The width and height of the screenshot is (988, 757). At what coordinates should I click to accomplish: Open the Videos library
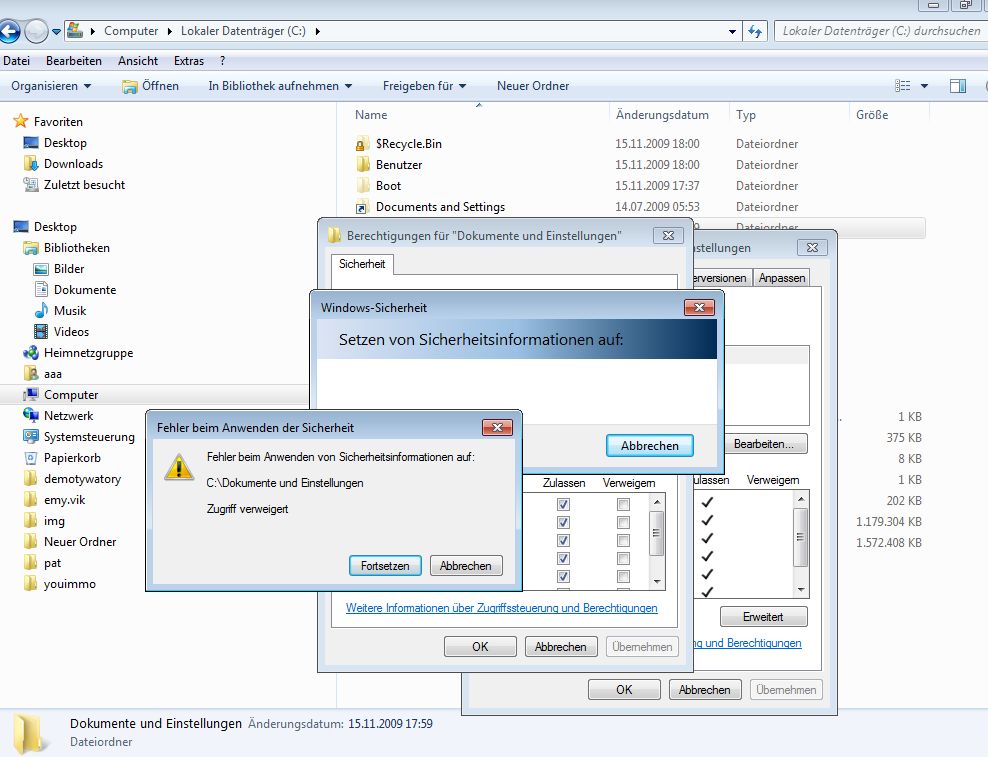tap(71, 332)
